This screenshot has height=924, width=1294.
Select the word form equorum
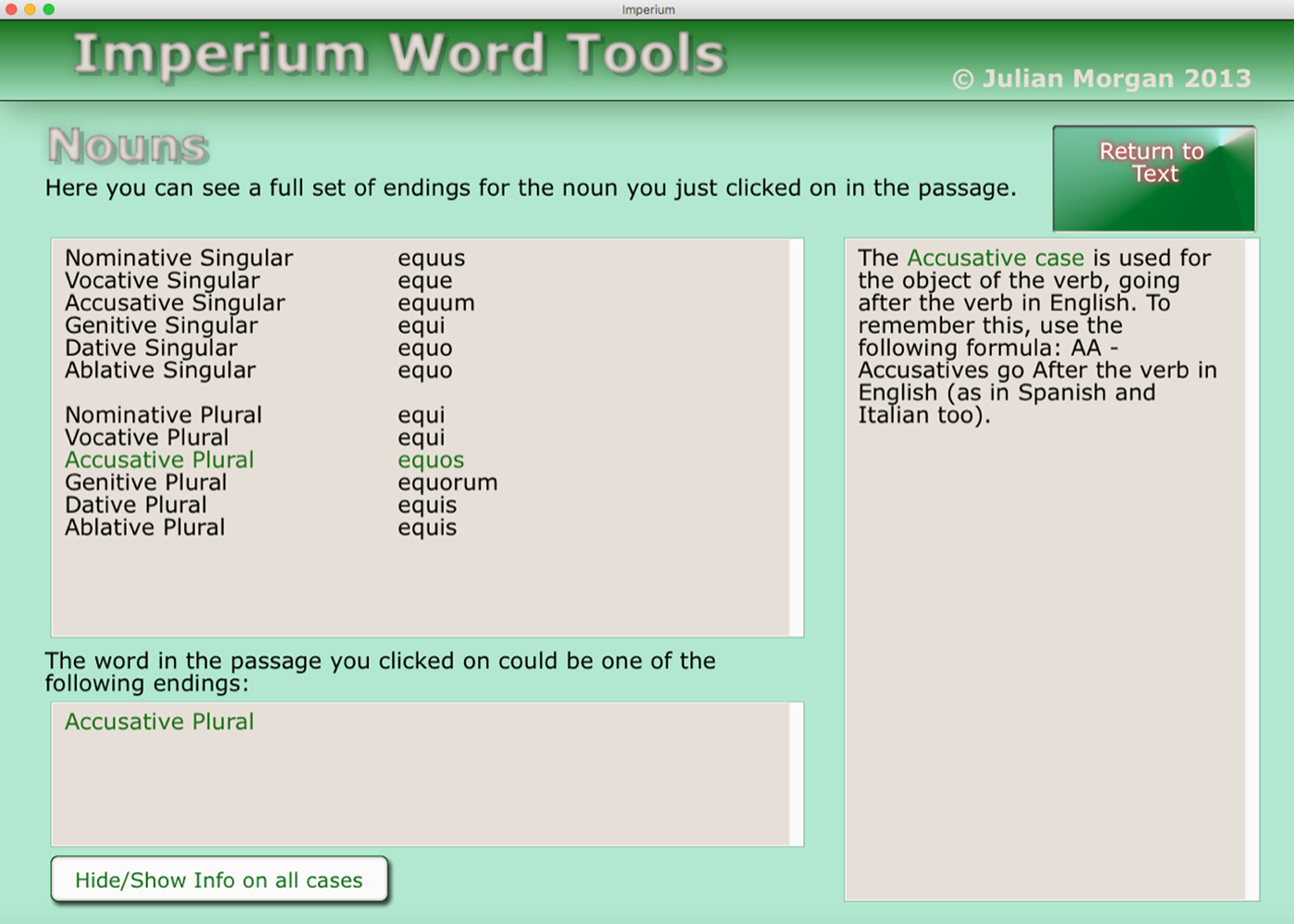(x=447, y=482)
